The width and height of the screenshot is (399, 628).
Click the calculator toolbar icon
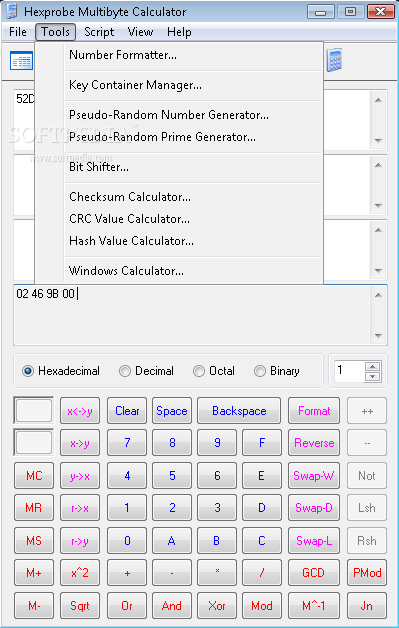334,60
